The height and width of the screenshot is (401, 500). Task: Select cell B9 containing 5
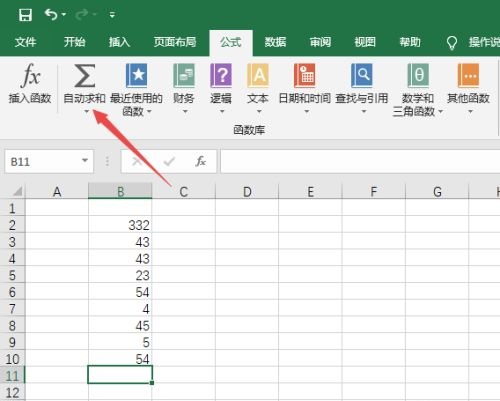(120, 342)
